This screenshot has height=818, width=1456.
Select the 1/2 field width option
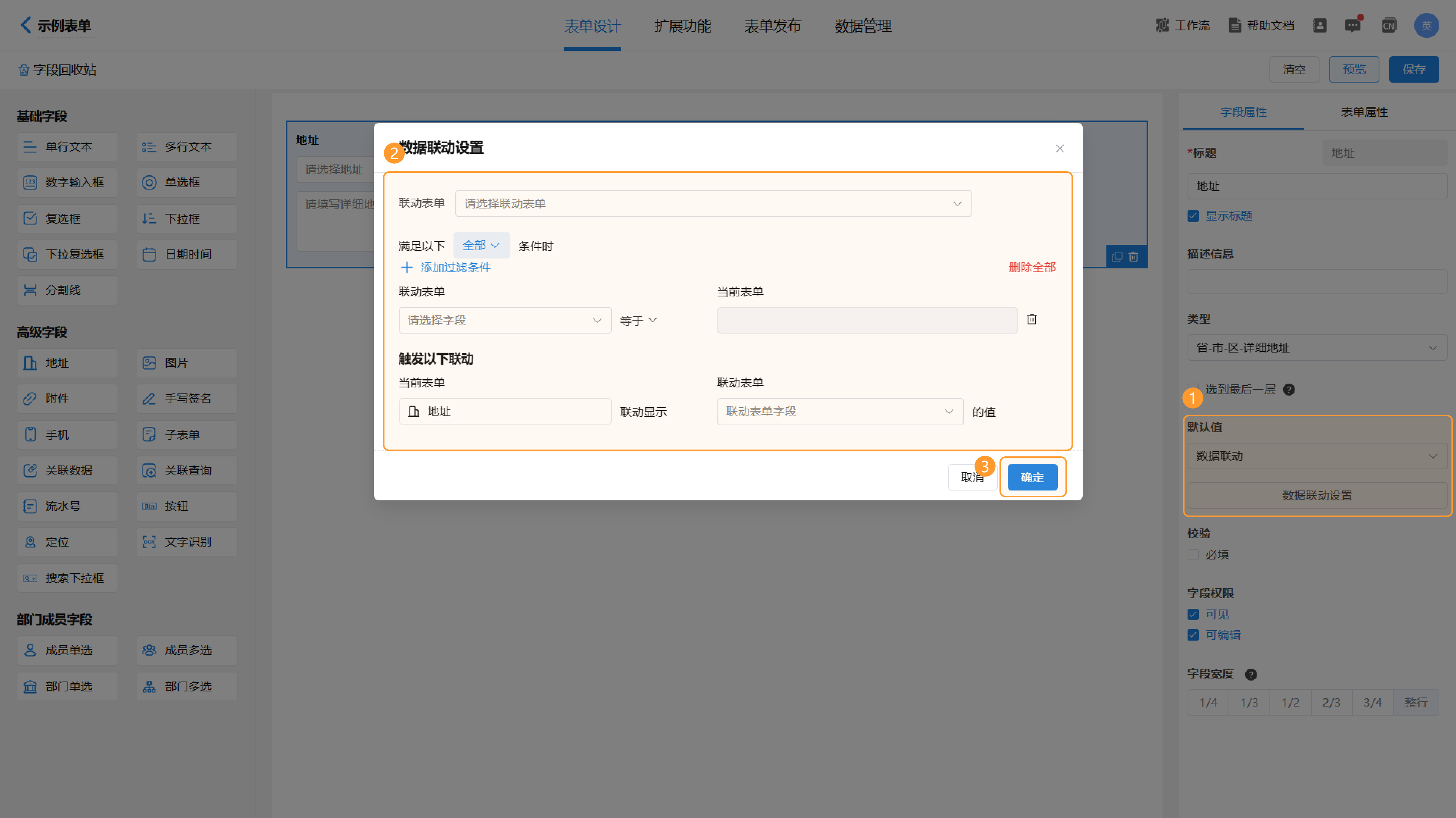point(1290,702)
